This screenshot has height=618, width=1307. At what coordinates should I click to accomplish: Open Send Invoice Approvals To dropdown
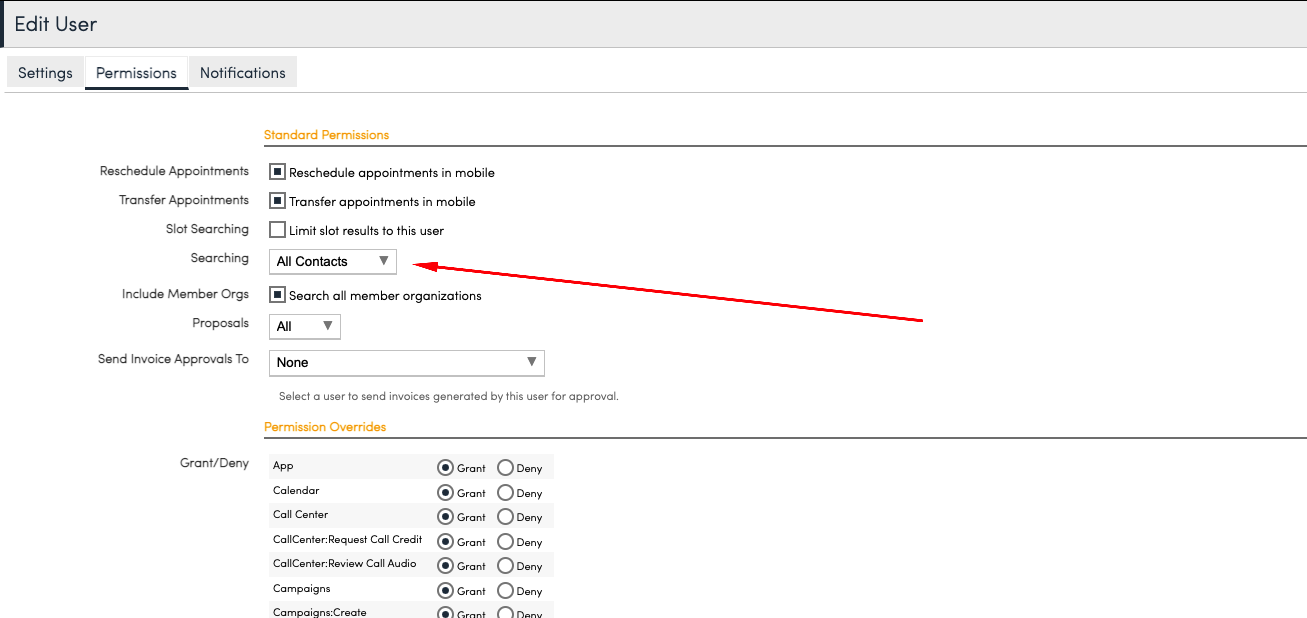[x=407, y=362]
